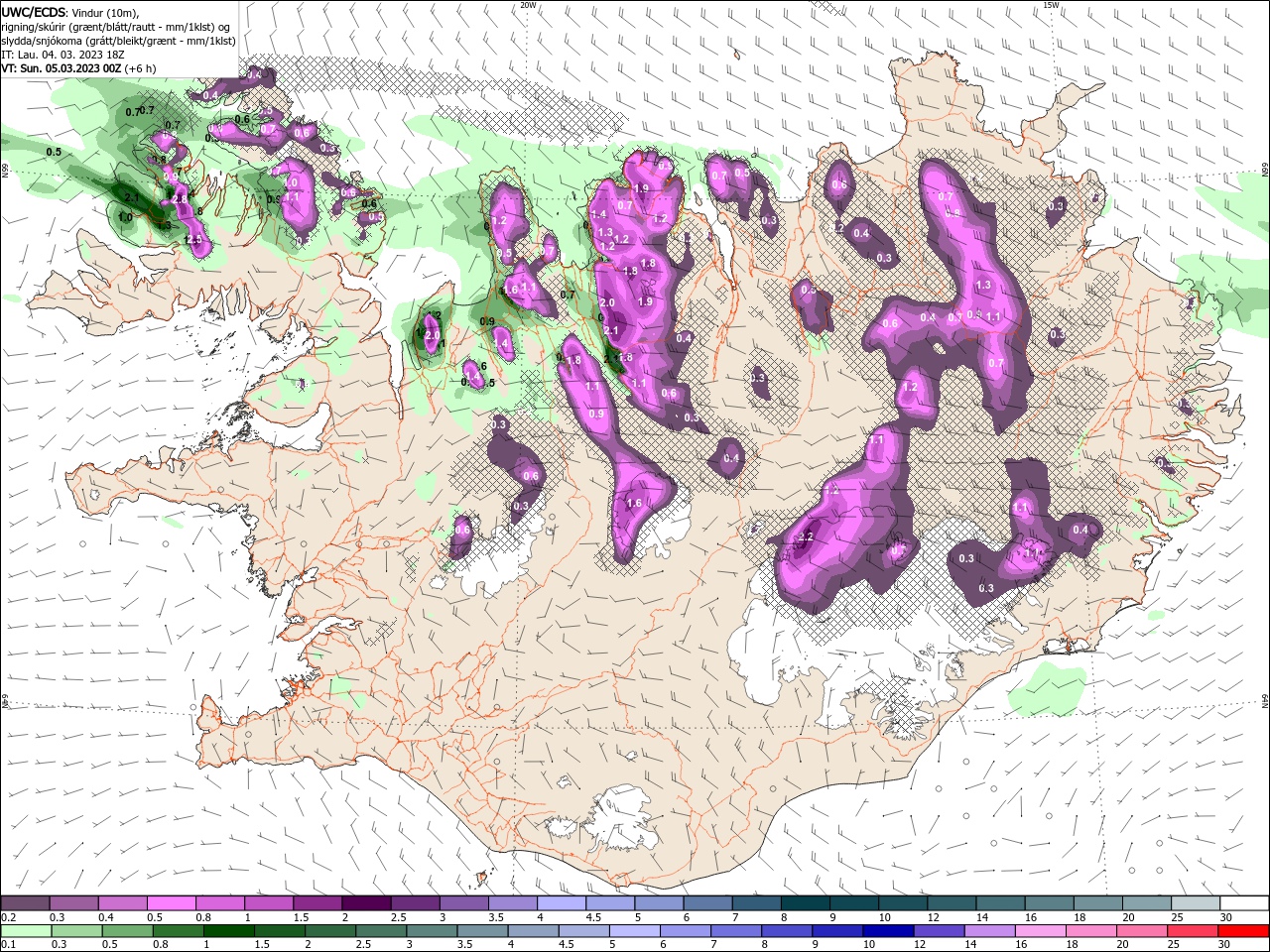1270x952 pixels.
Task: Select the 14 swatch in upper snow legend
Action: 1001,902
